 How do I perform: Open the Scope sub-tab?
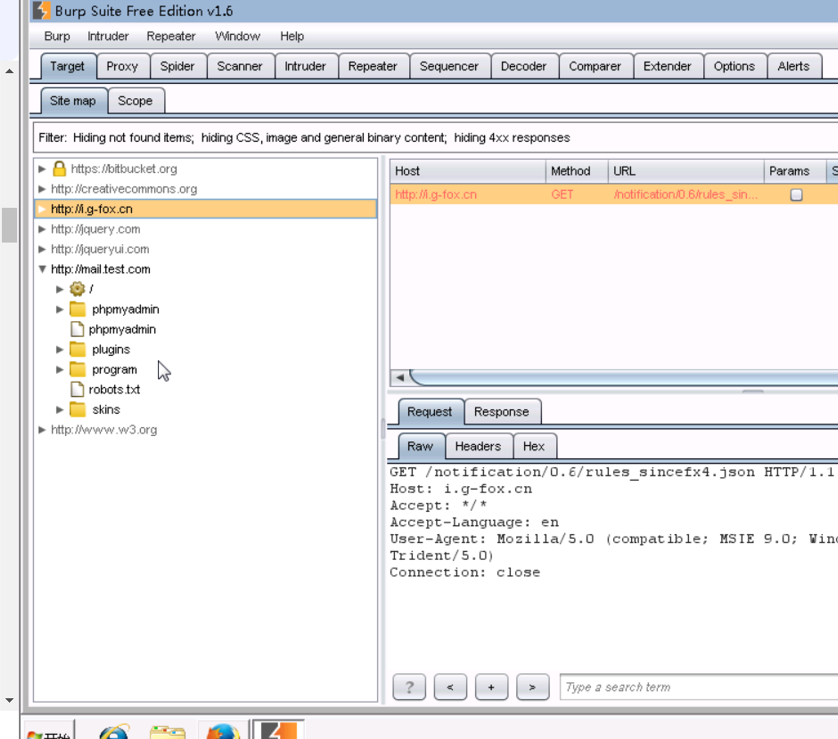tap(135, 101)
